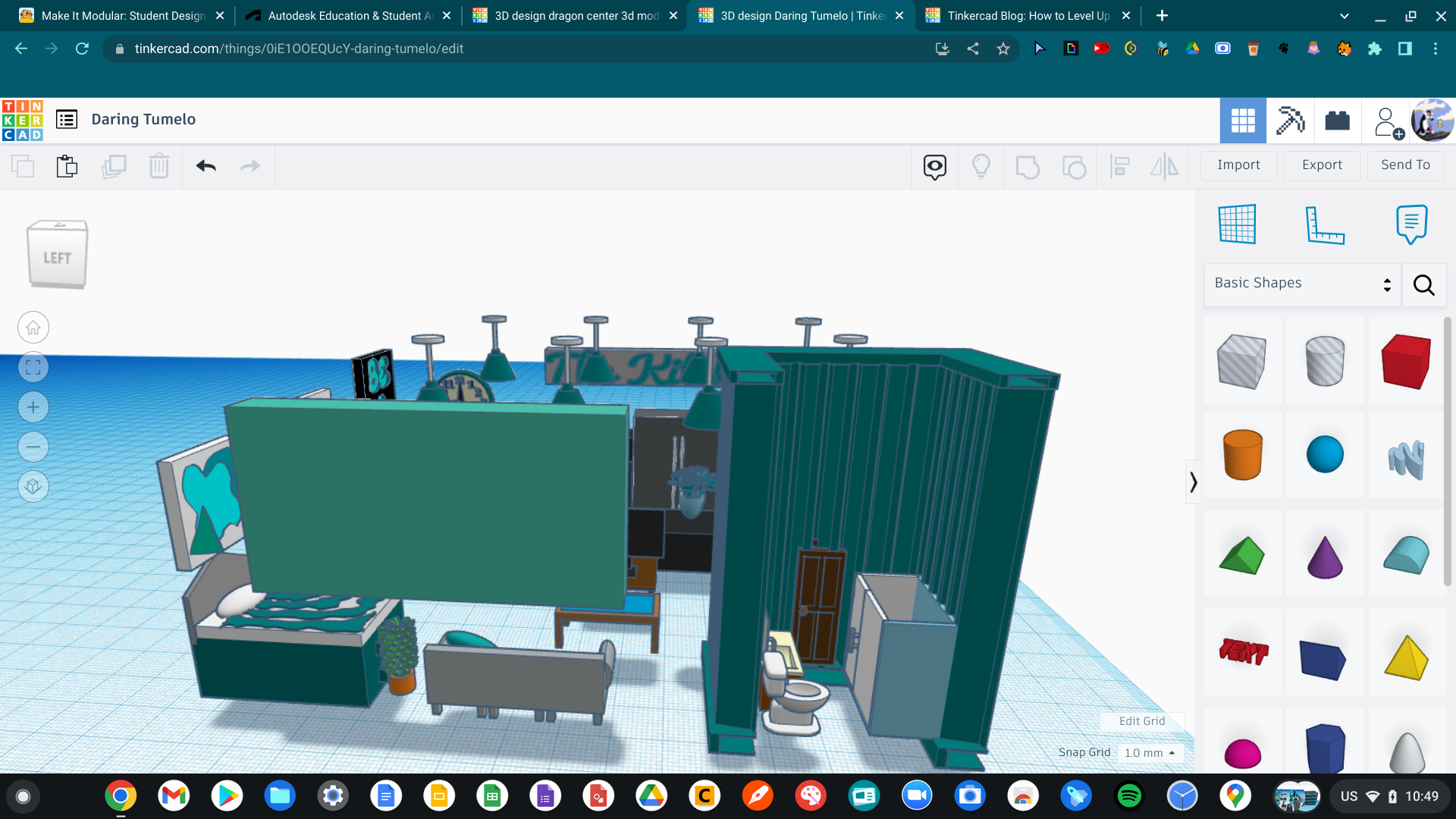Viewport: 1456px width, 819px height.
Task: Open the Snap Grid value dropdown
Action: pos(1150,752)
